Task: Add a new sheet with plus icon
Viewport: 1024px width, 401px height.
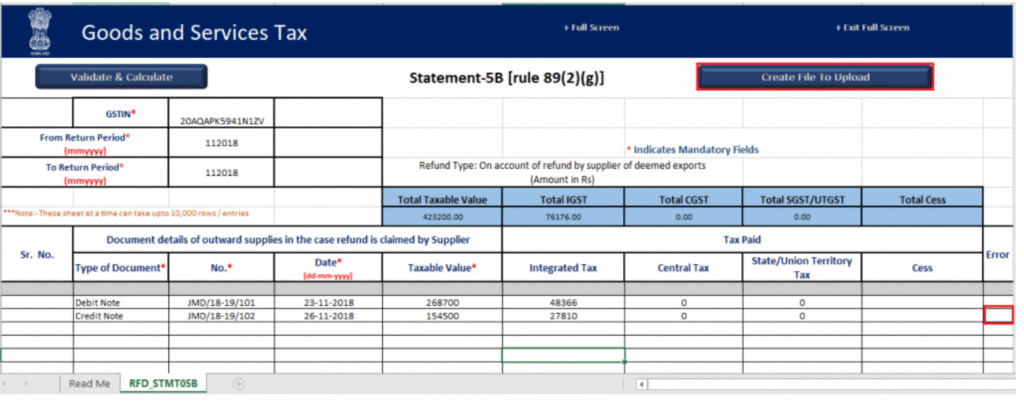Action: tap(238, 384)
